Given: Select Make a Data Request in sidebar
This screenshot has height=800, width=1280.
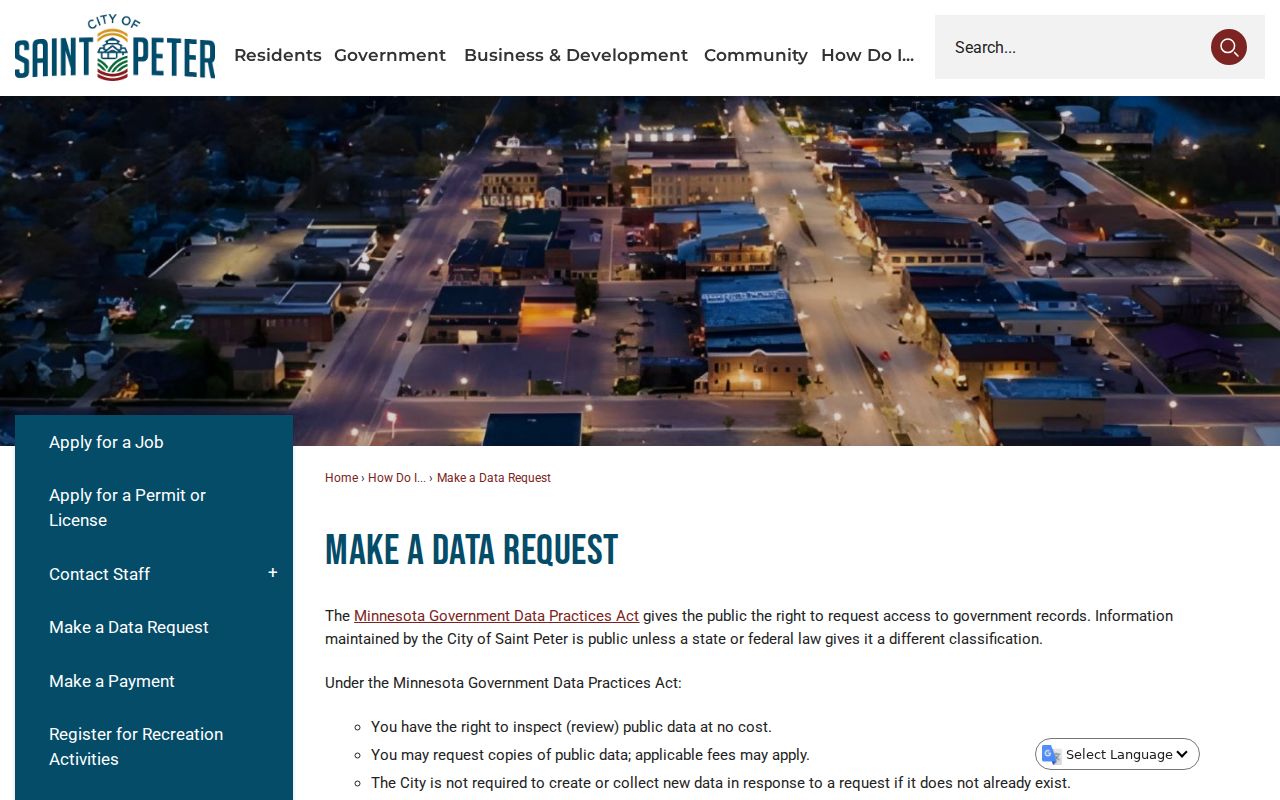Looking at the screenshot, I should coord(129,627).
